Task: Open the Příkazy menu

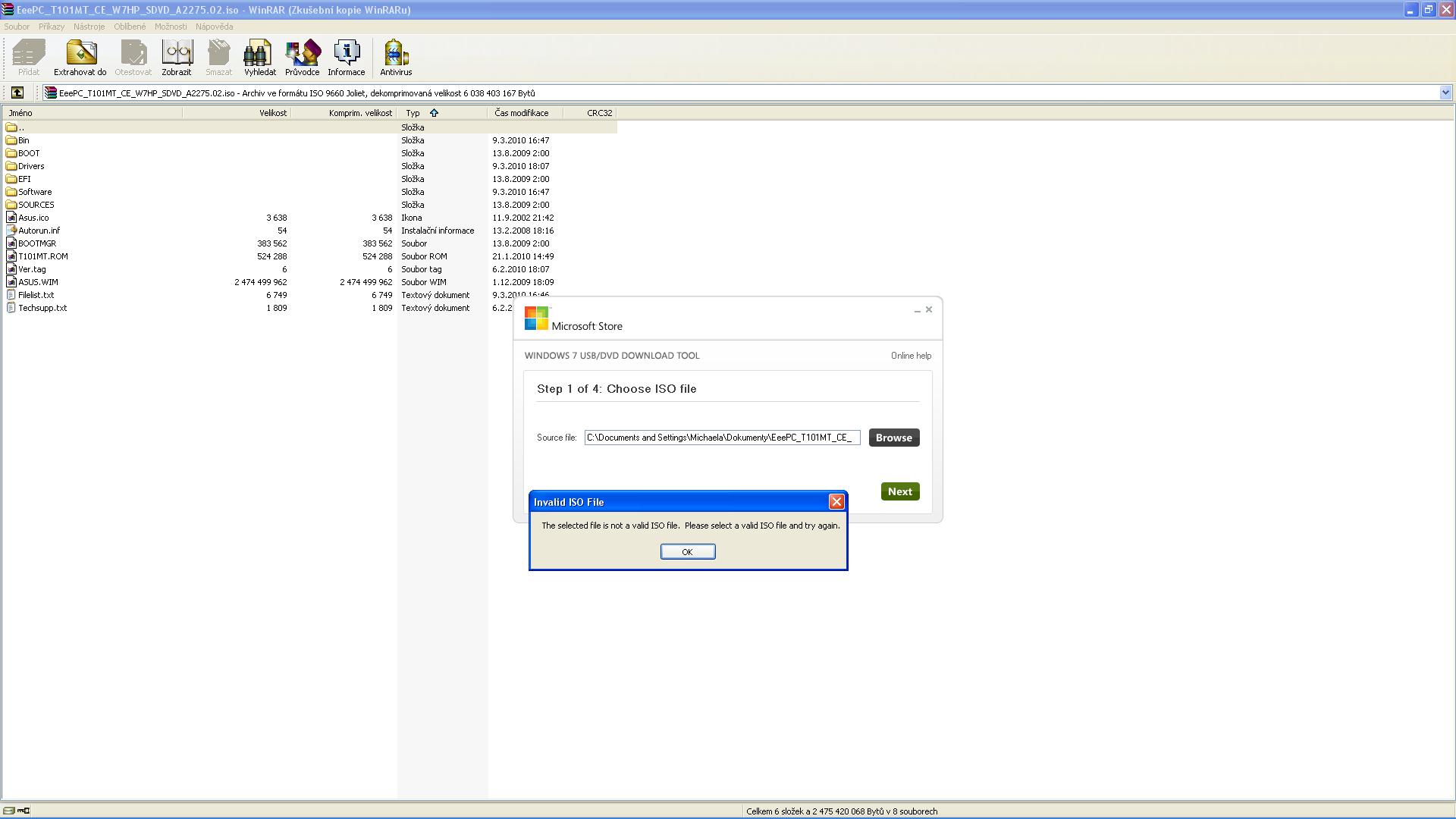Action: pos(52,27)
